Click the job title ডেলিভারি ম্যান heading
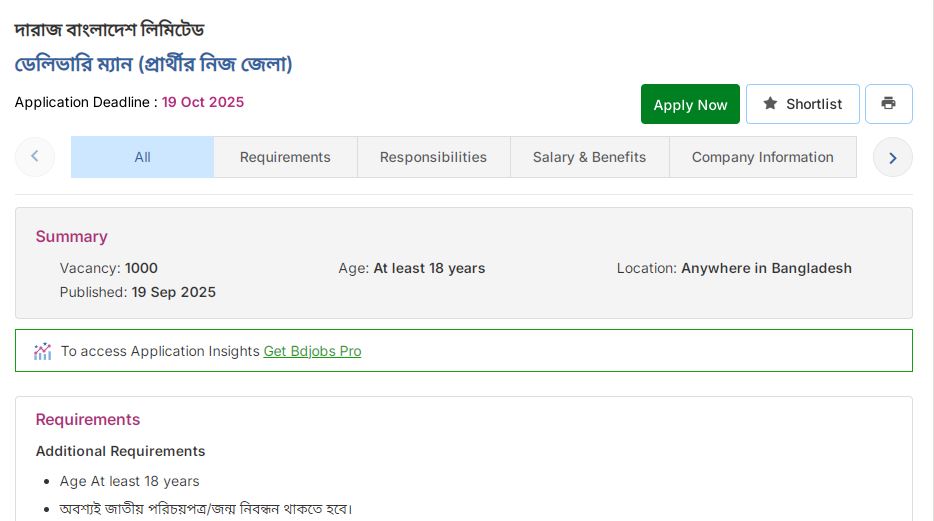This screenshot has width=934, height=521. [154, 64]
